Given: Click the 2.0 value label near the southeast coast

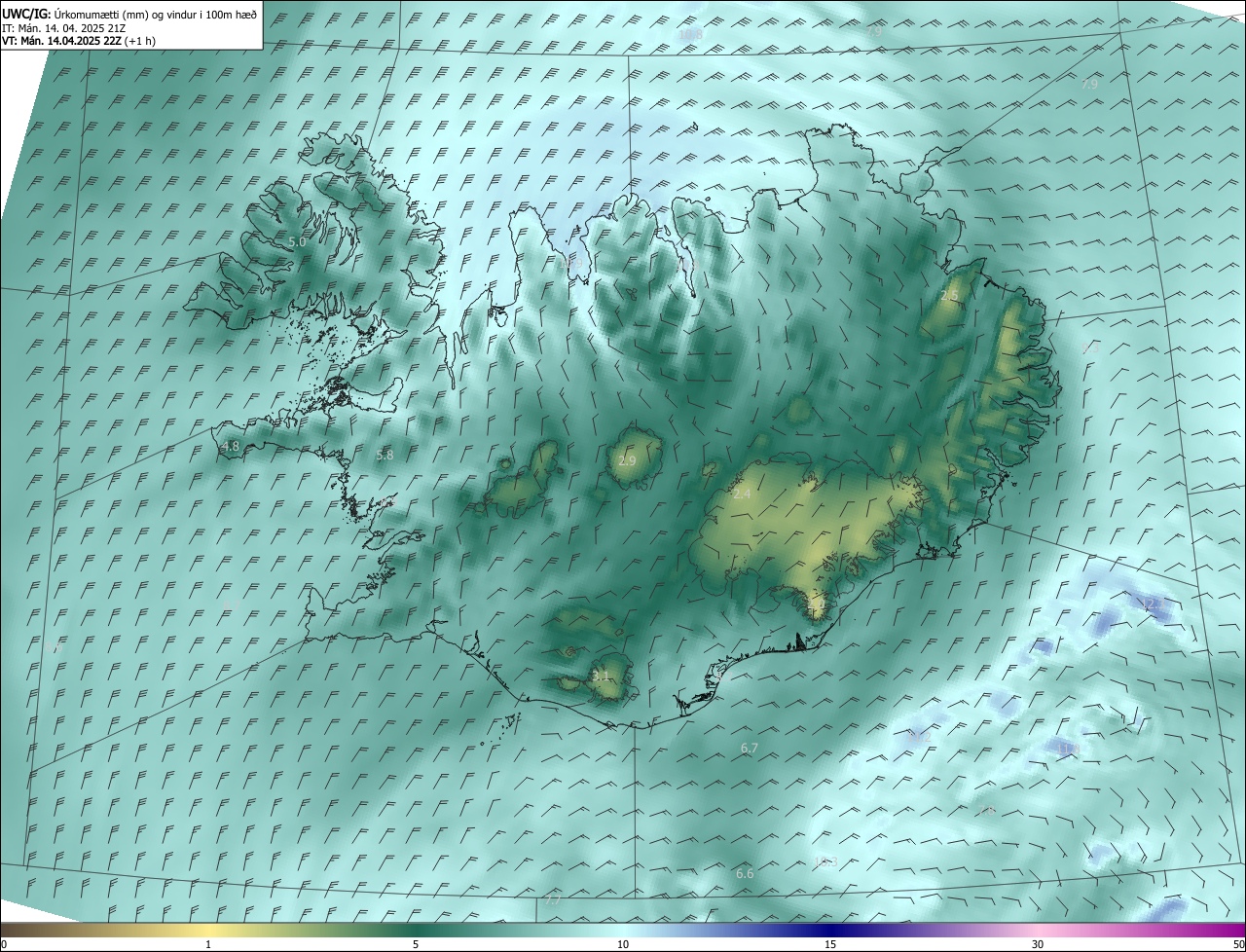Looking at the screenshot, I should (816, 604).
